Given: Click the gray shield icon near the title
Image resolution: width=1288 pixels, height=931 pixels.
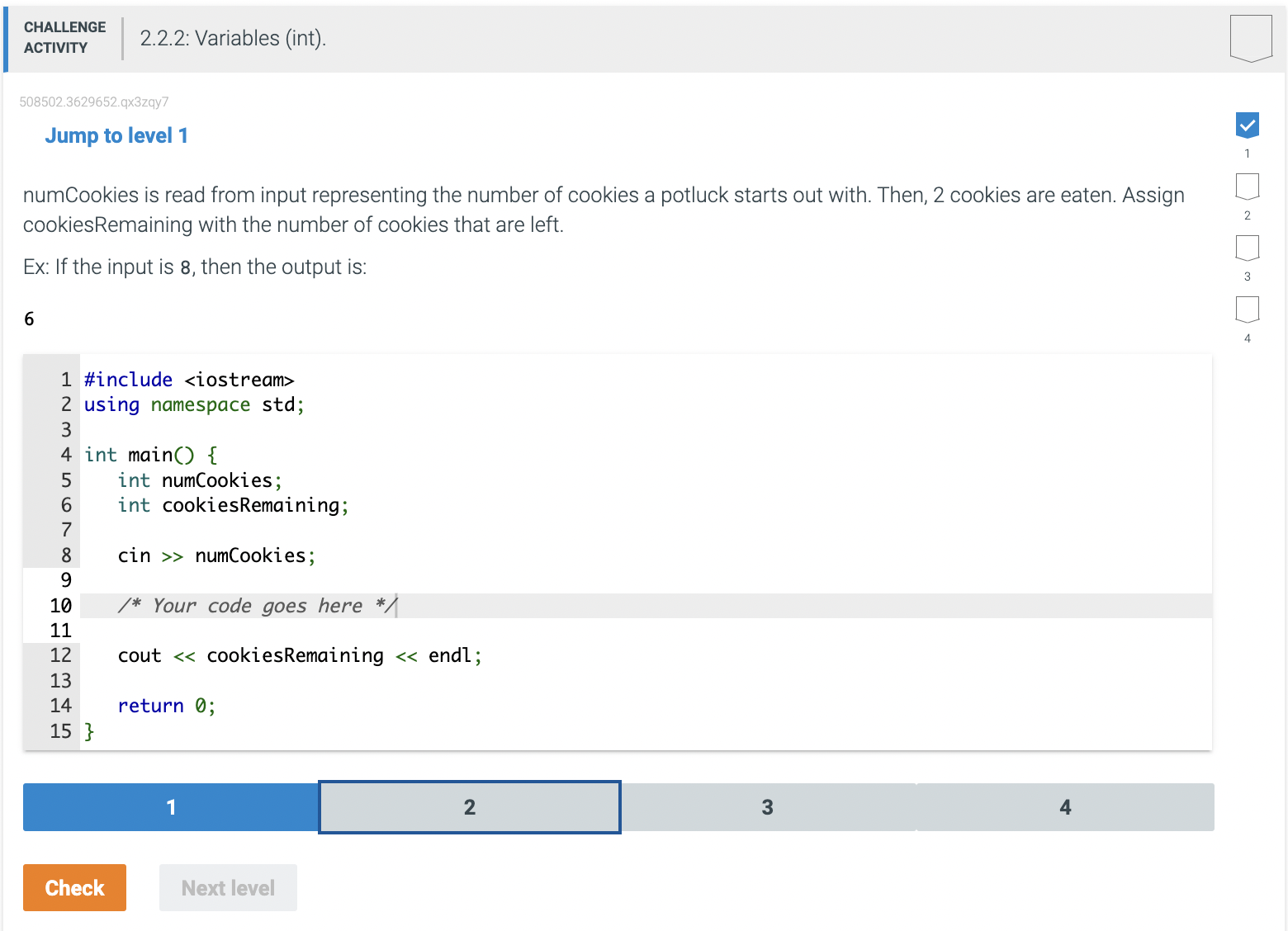Looking at the screenshot, I should [x=1250, y=36].
